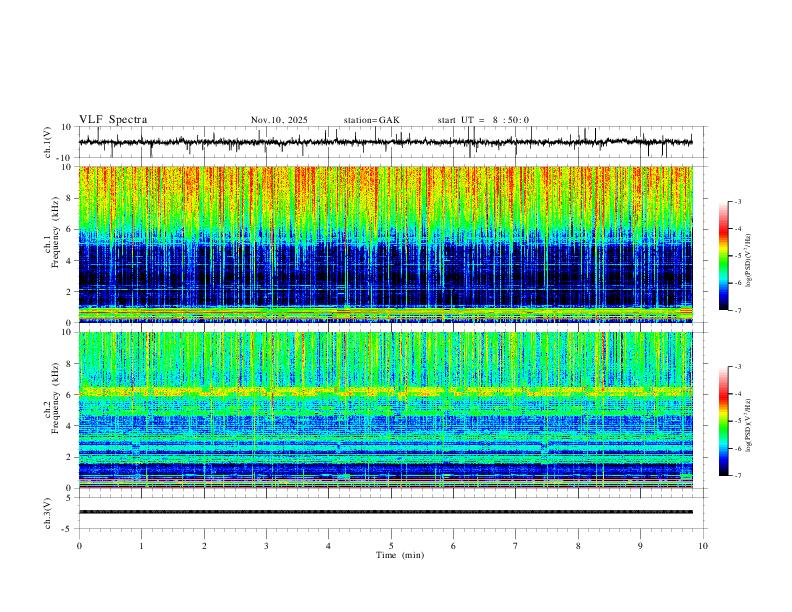Click time axis tick label 6

pyautogui.click(x=454, y=546)
